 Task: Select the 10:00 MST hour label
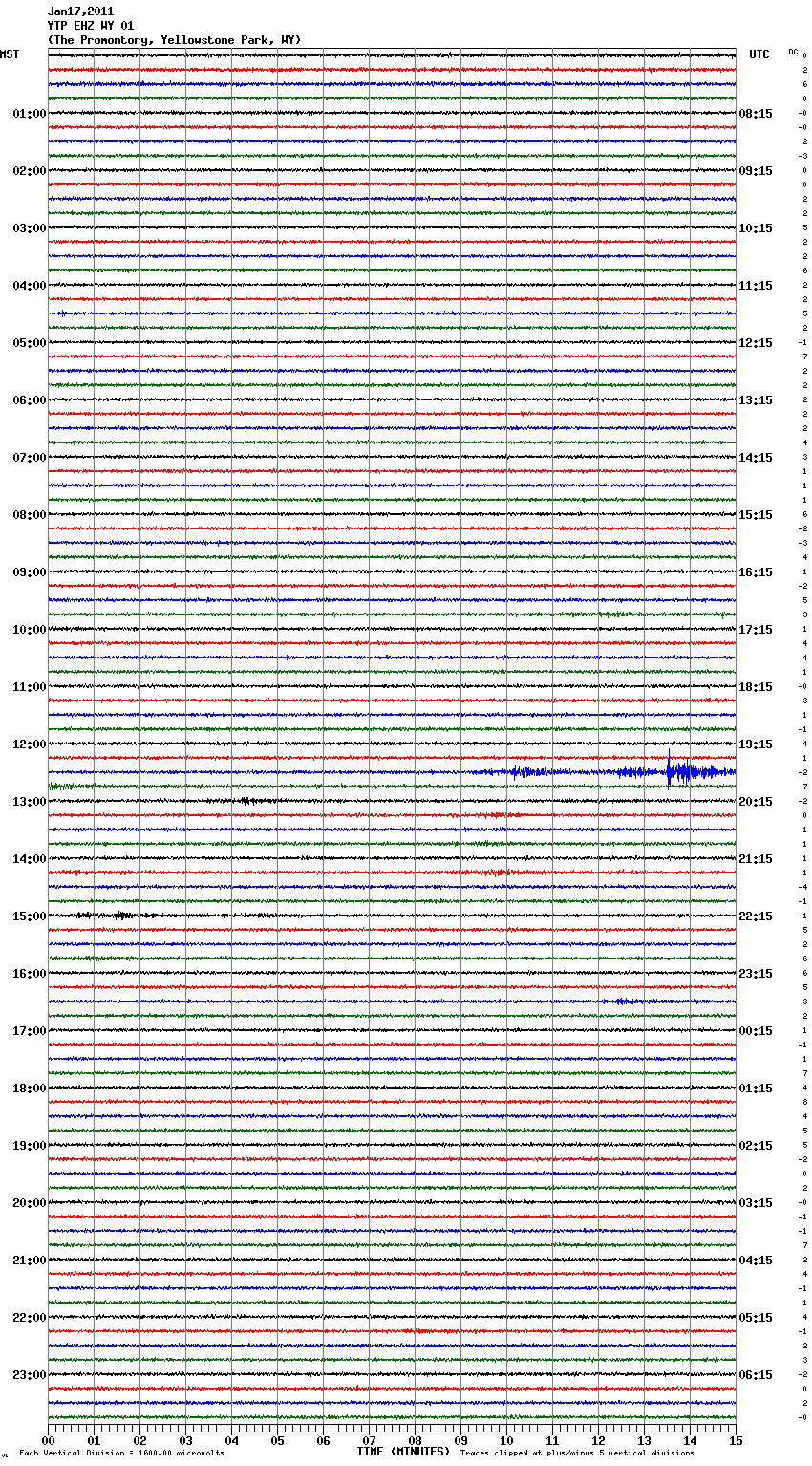pyautogui.click(x=30, y=630)
